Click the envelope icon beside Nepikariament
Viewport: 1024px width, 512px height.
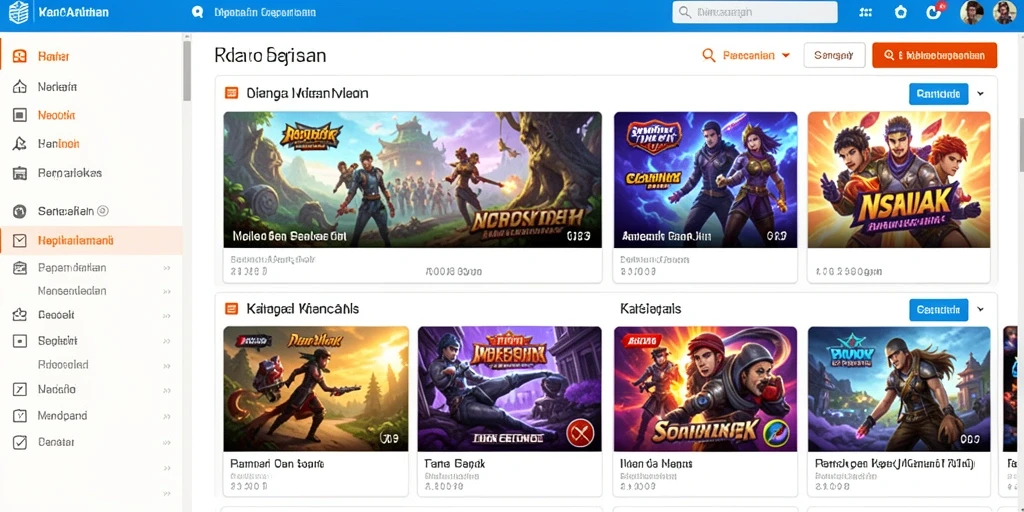pos(20,241)
